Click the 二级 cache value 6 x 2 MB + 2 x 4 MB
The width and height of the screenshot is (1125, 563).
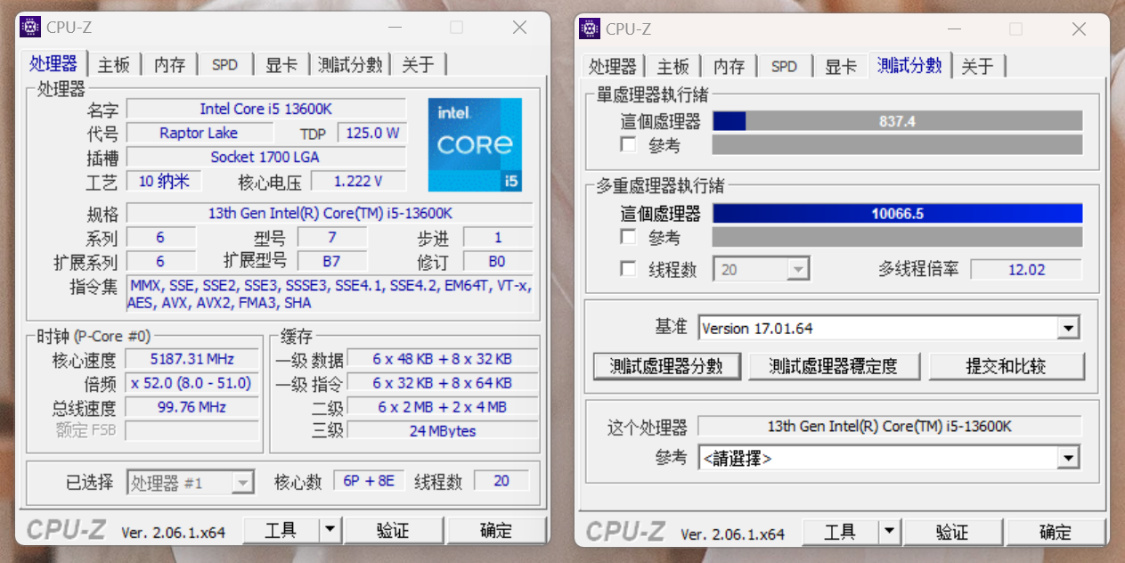442,407
